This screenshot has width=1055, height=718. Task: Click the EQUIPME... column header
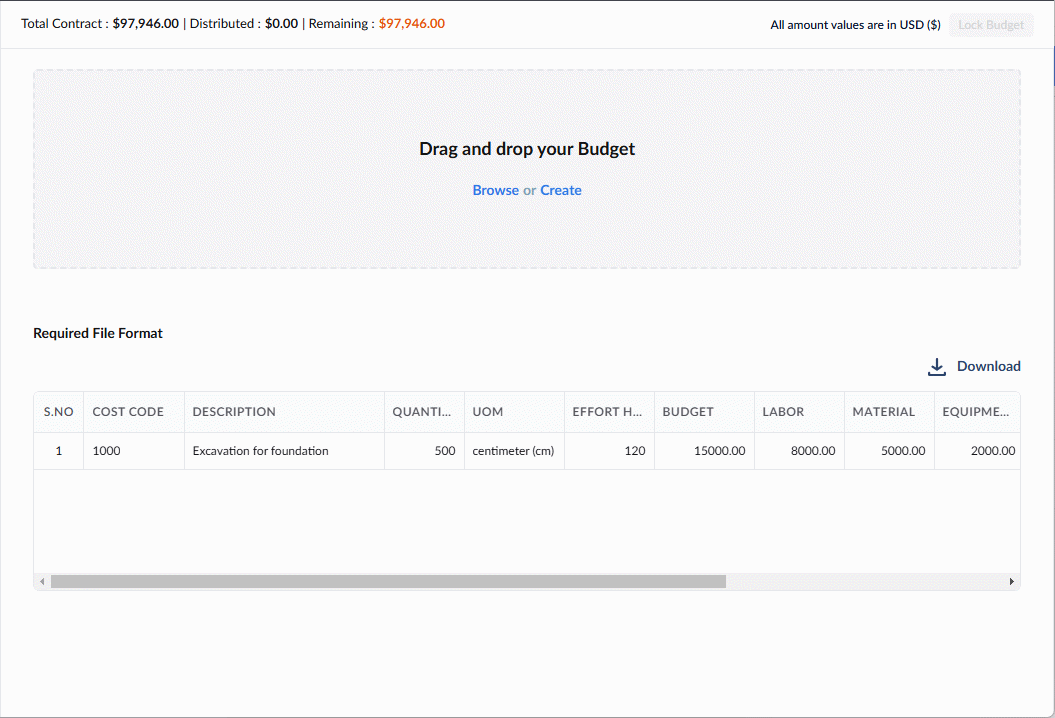[x=977, y=412]
